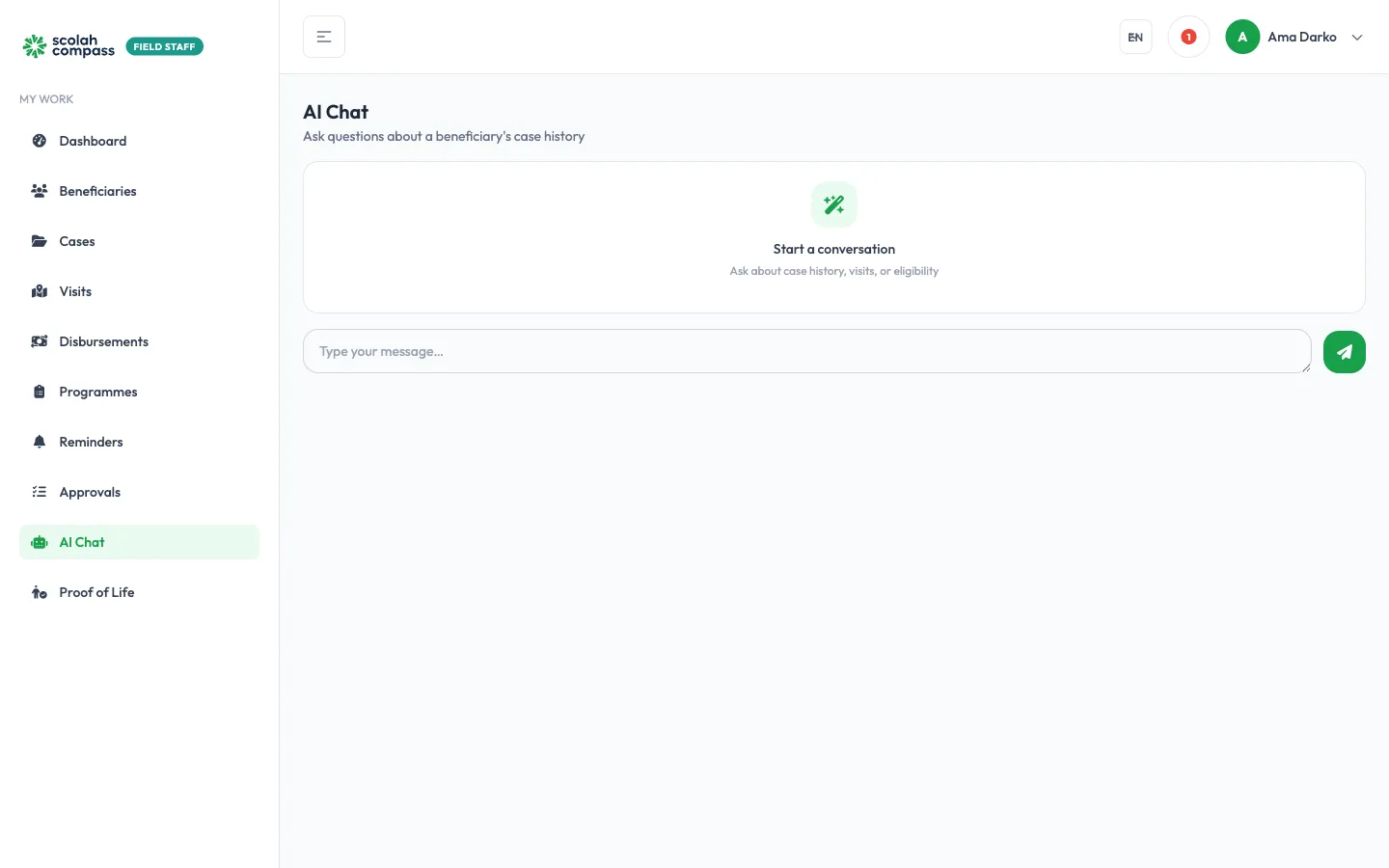Click the FIELD STAFF badge
The image size is (1389, 868).
tap(165, 46)
